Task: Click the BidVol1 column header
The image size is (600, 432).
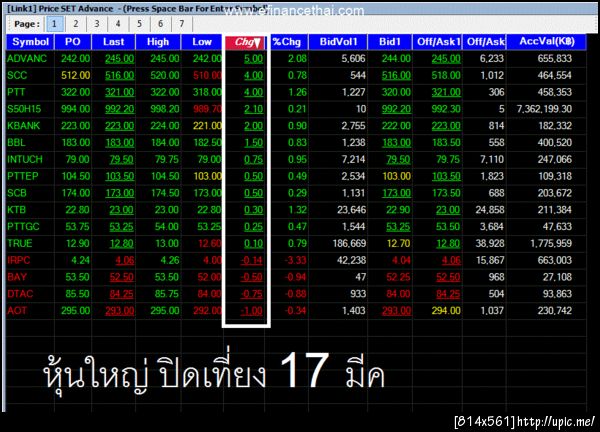Action: [x=338, y=42]
